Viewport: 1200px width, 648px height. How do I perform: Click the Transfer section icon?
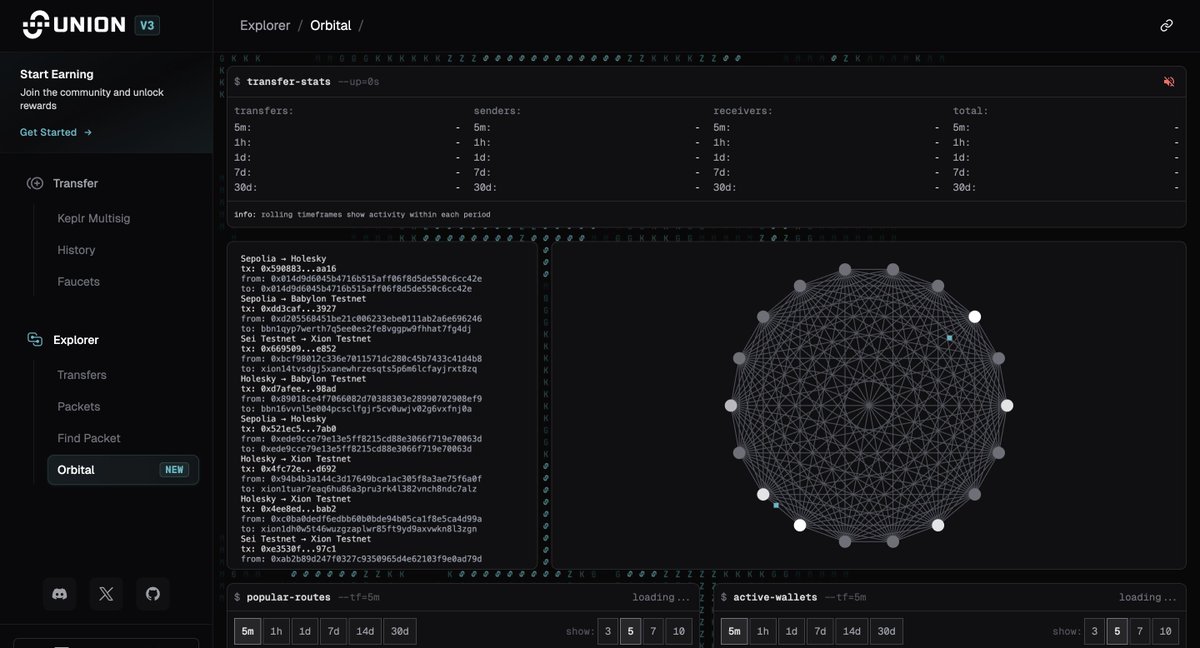[x=35, y=183]
